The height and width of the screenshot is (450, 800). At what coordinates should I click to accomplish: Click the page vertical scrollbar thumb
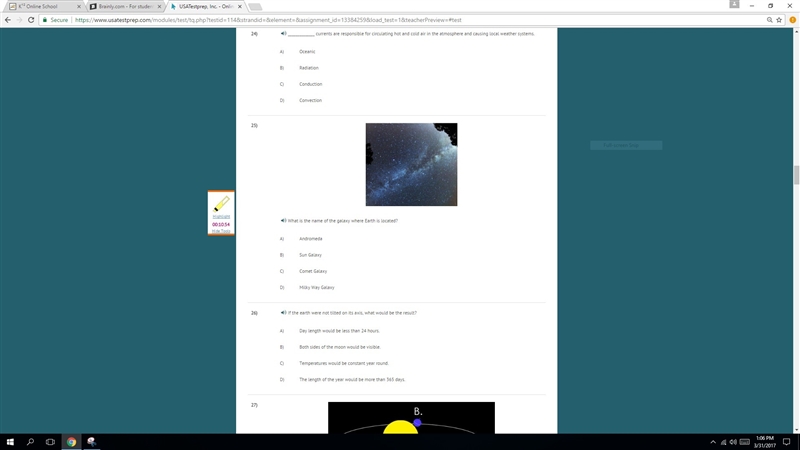coord(796,175)
